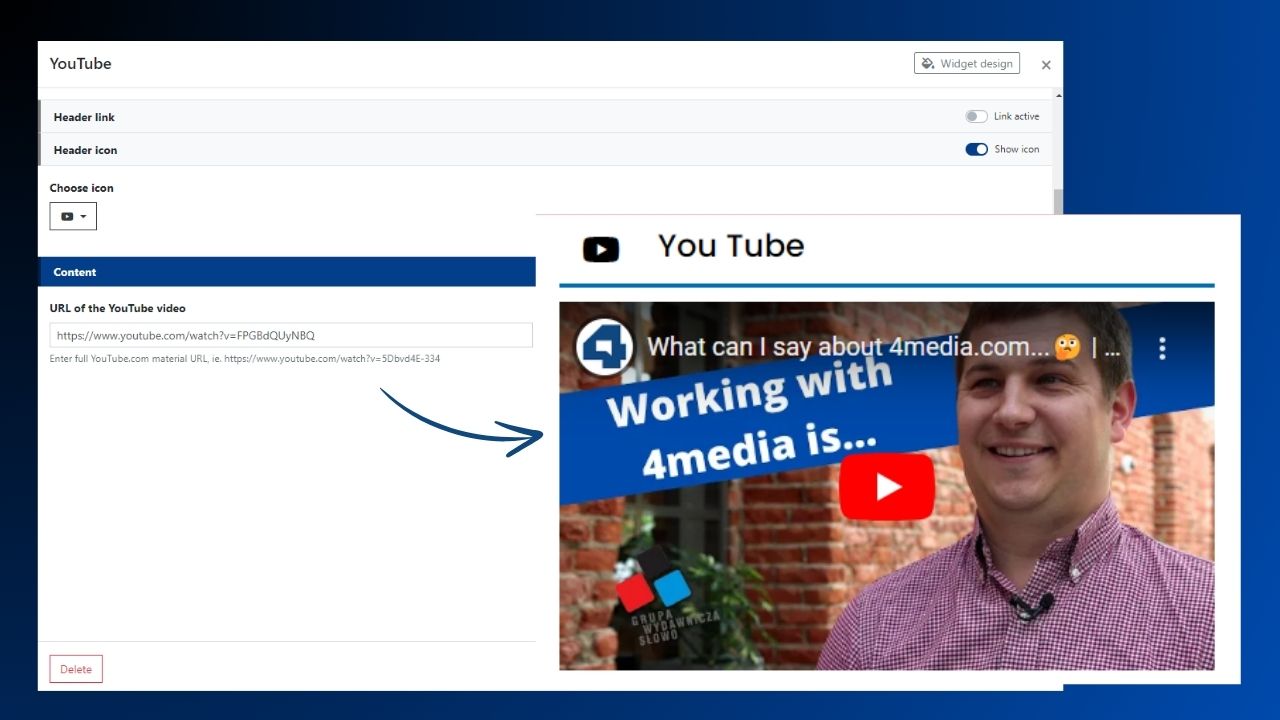Screen dimensions: 1280x720
Task: Open the Choose icon dropdown
Action: 73,216
